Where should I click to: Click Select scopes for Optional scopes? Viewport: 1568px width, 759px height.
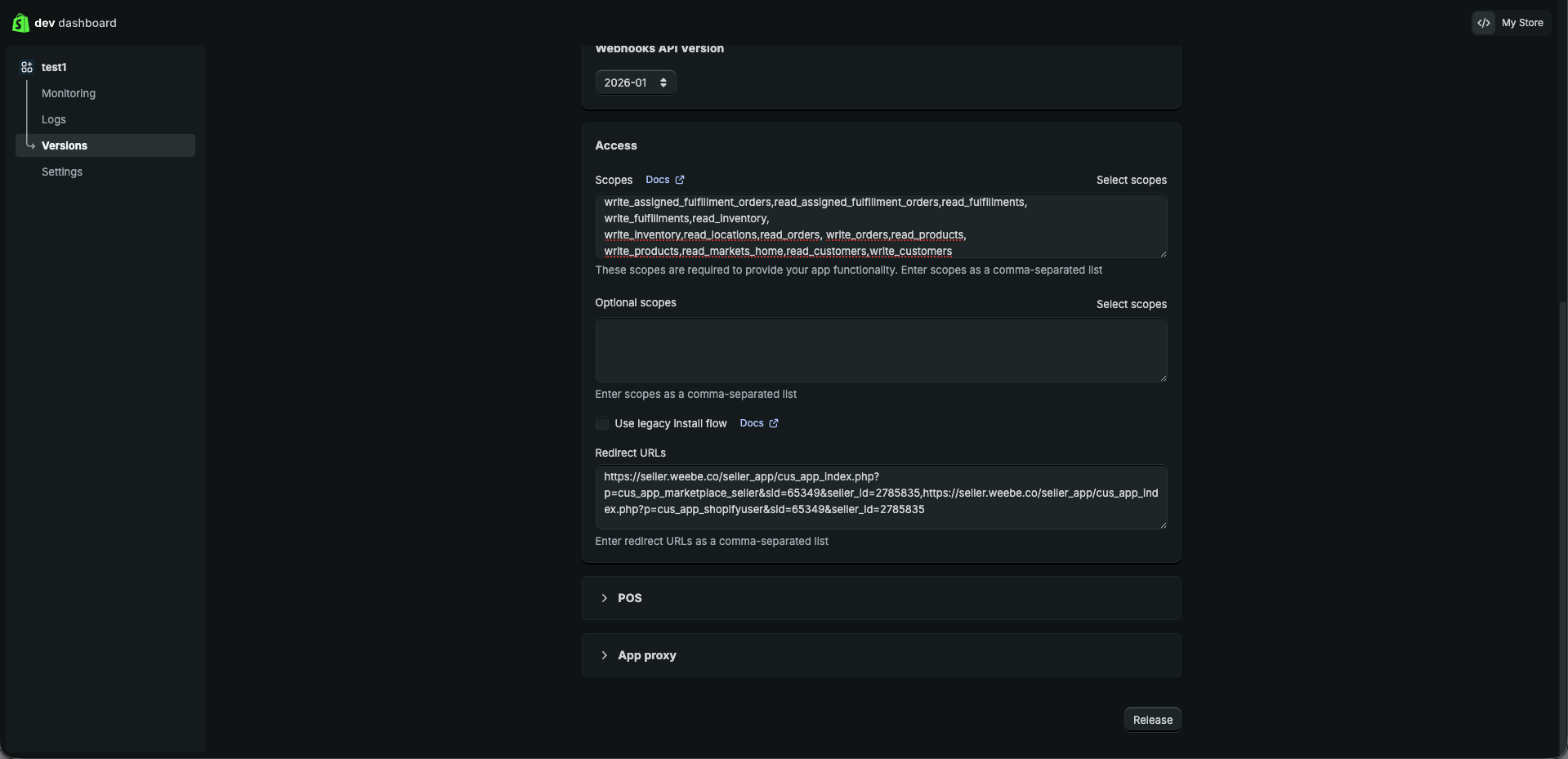1130,303
